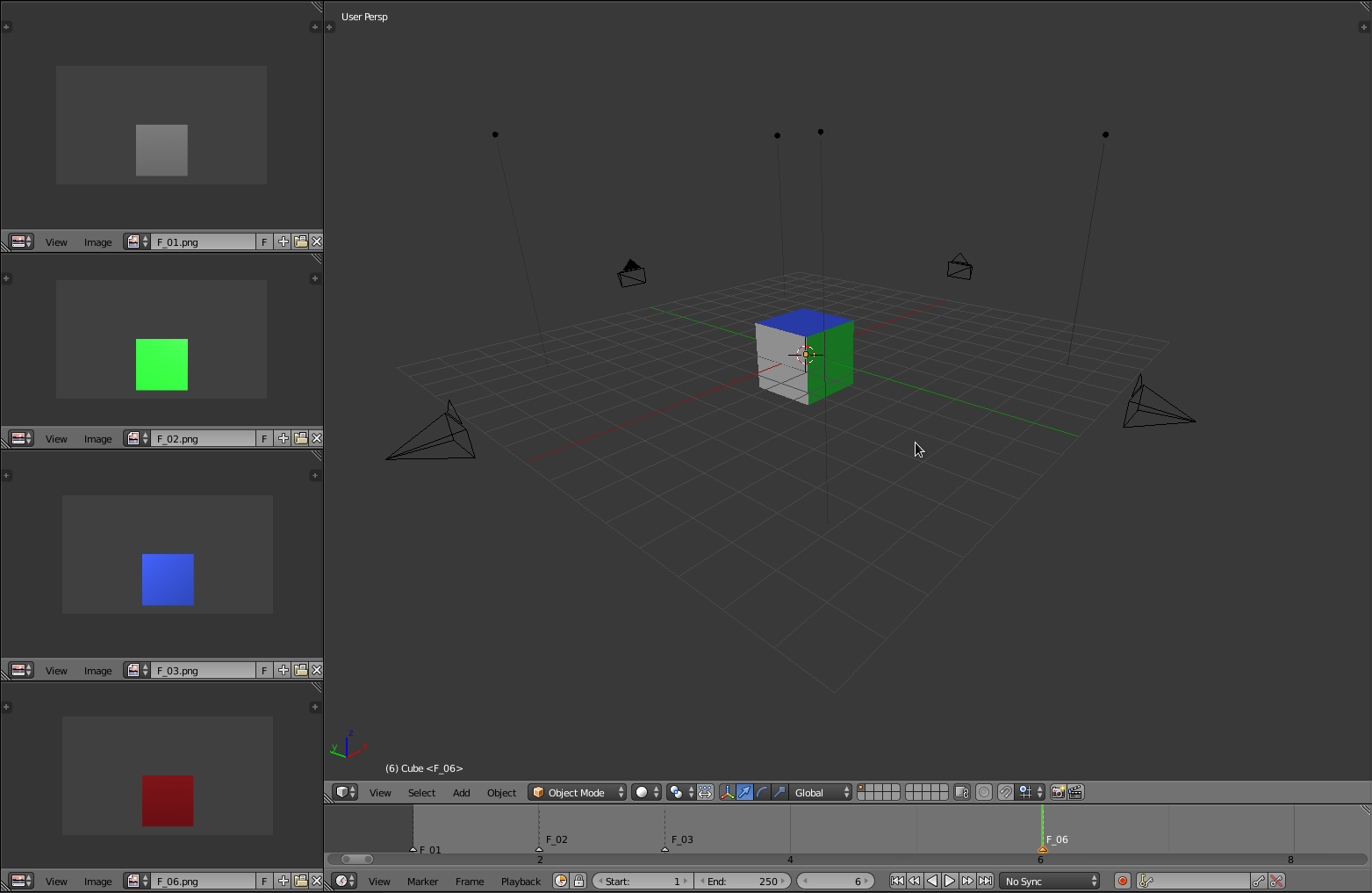Open the 3D viewport View menu
This screenshot has height=893, width=1372.
click(380, 793)
